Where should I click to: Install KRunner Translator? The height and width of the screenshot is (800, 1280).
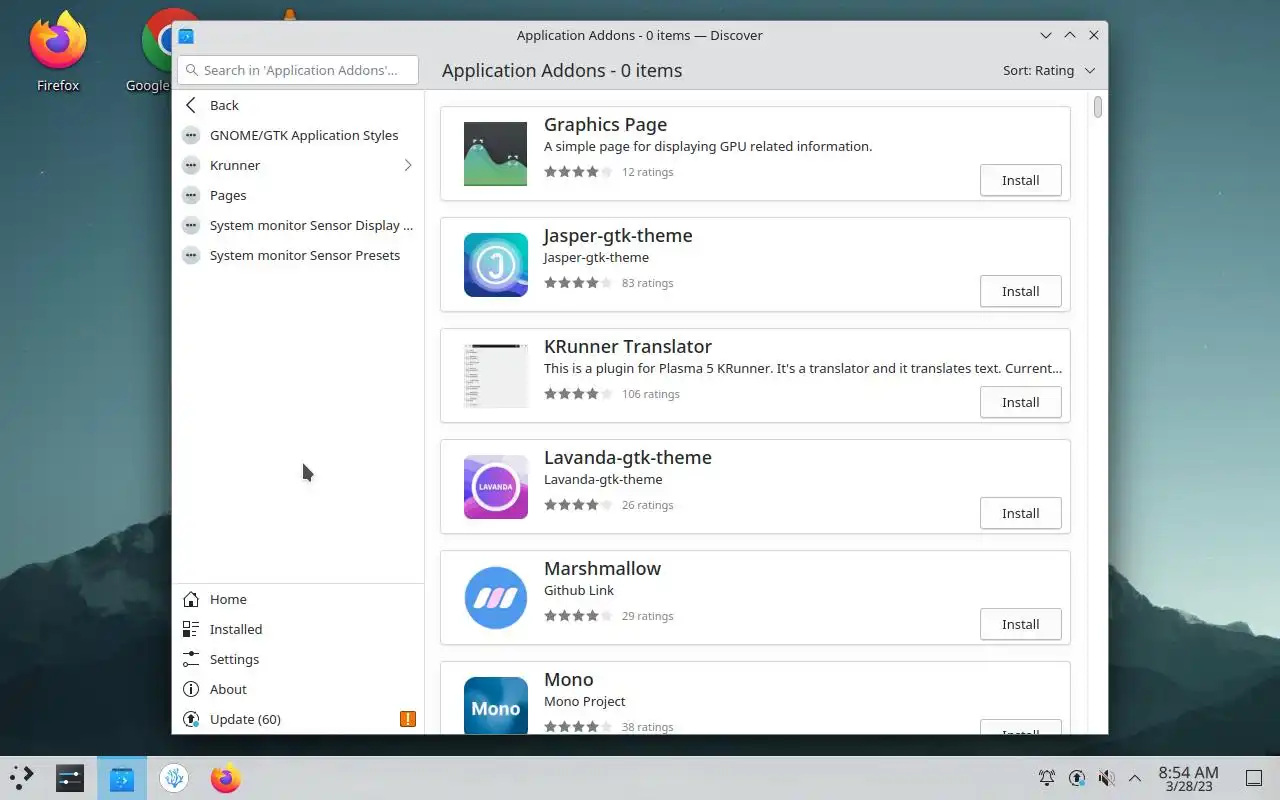point(1020,402)
